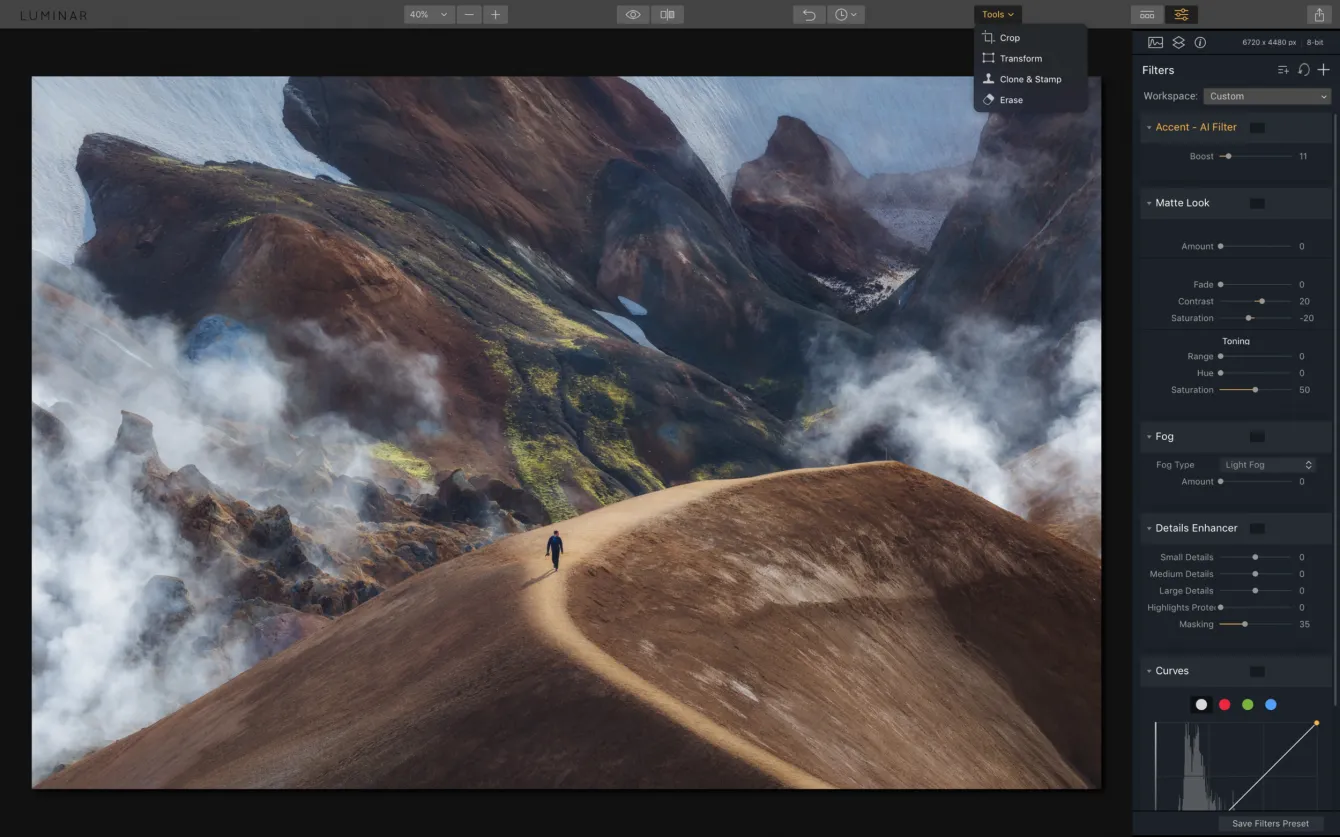Click the eye preview icon
The height and width of the screenshot is (837, 1340).
[x=632, y=15]
